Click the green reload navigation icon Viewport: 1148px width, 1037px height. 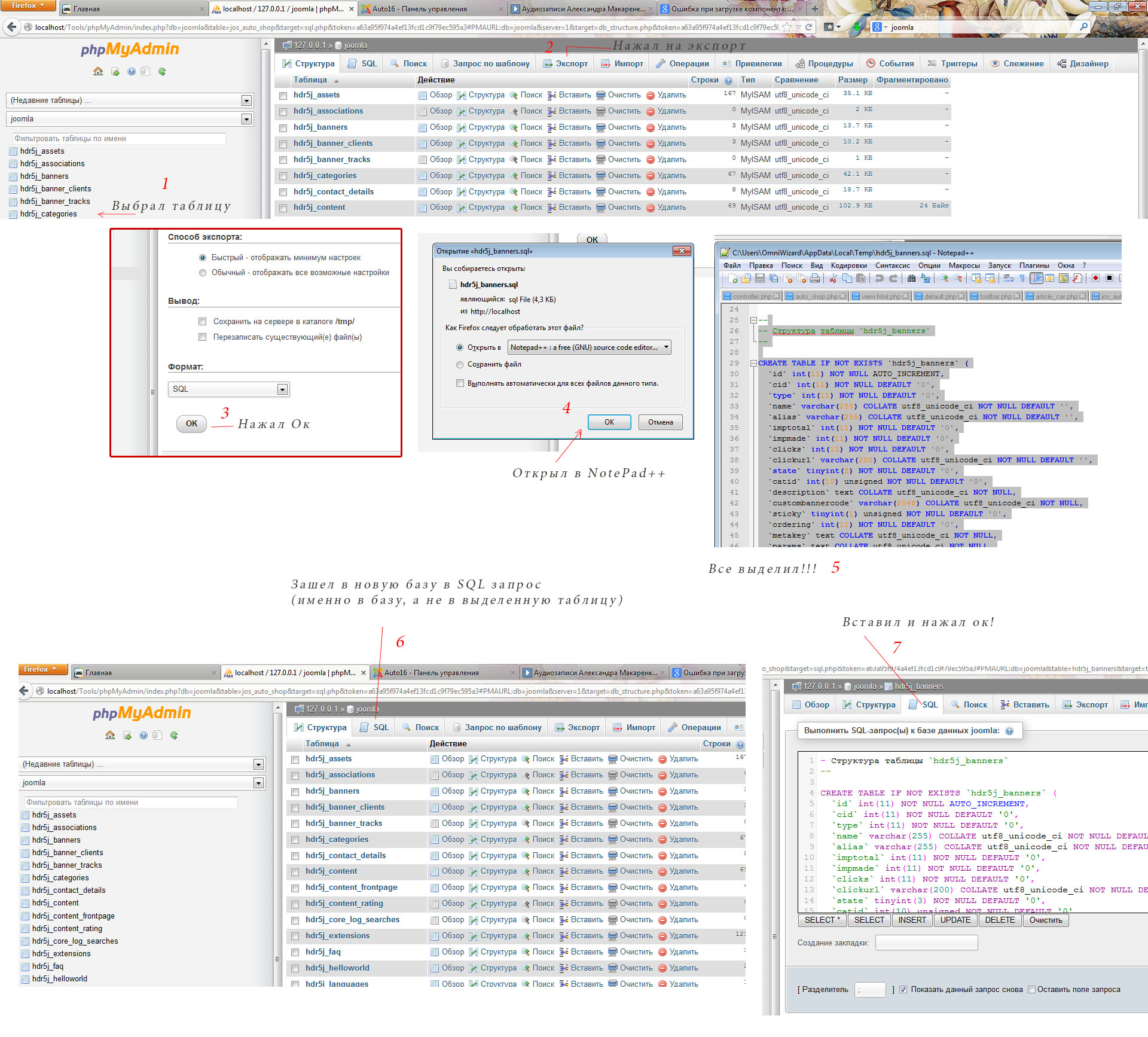(x=162, y=72)
